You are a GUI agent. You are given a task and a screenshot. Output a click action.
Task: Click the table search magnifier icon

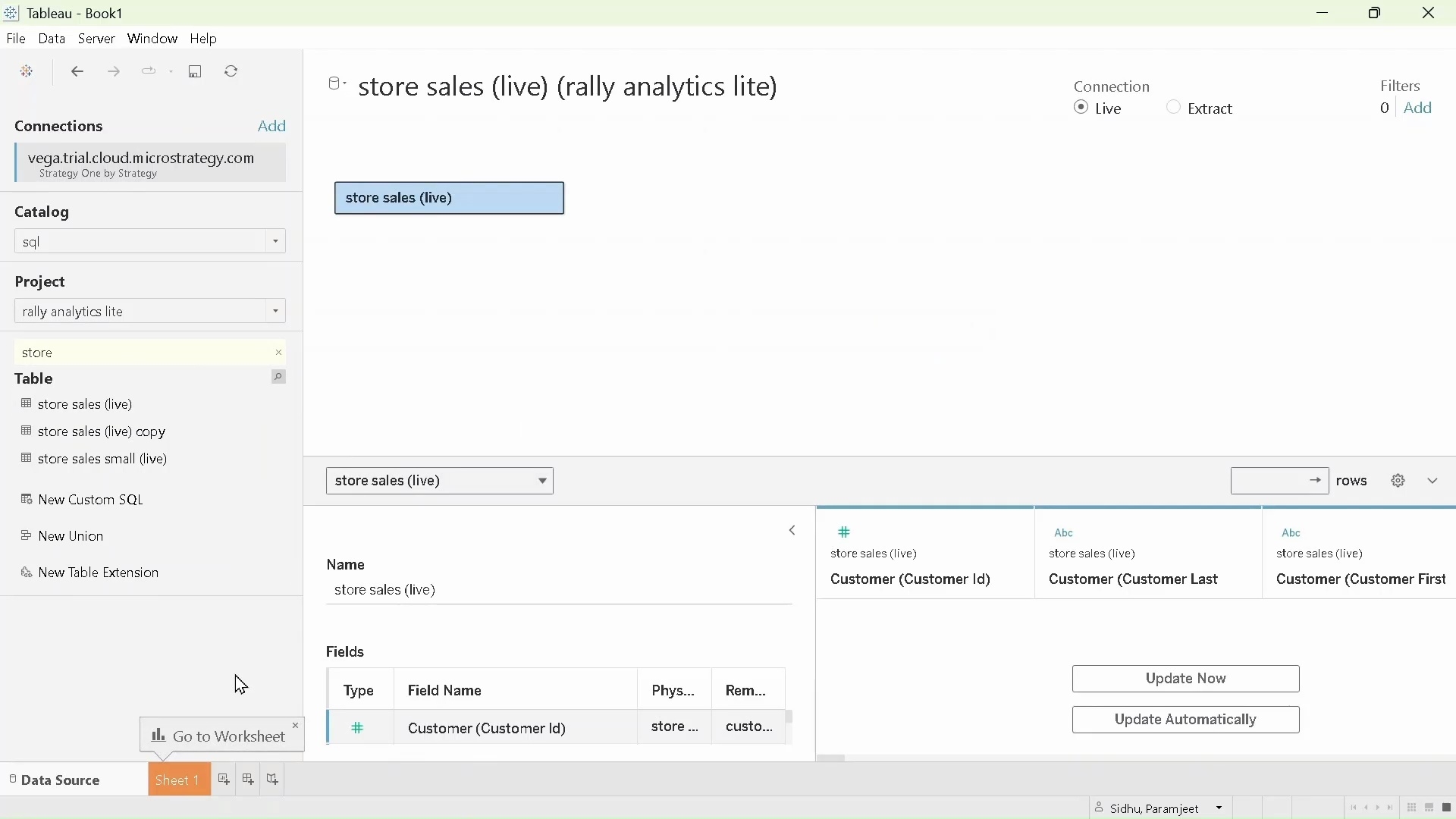click(x=278, y=378)
